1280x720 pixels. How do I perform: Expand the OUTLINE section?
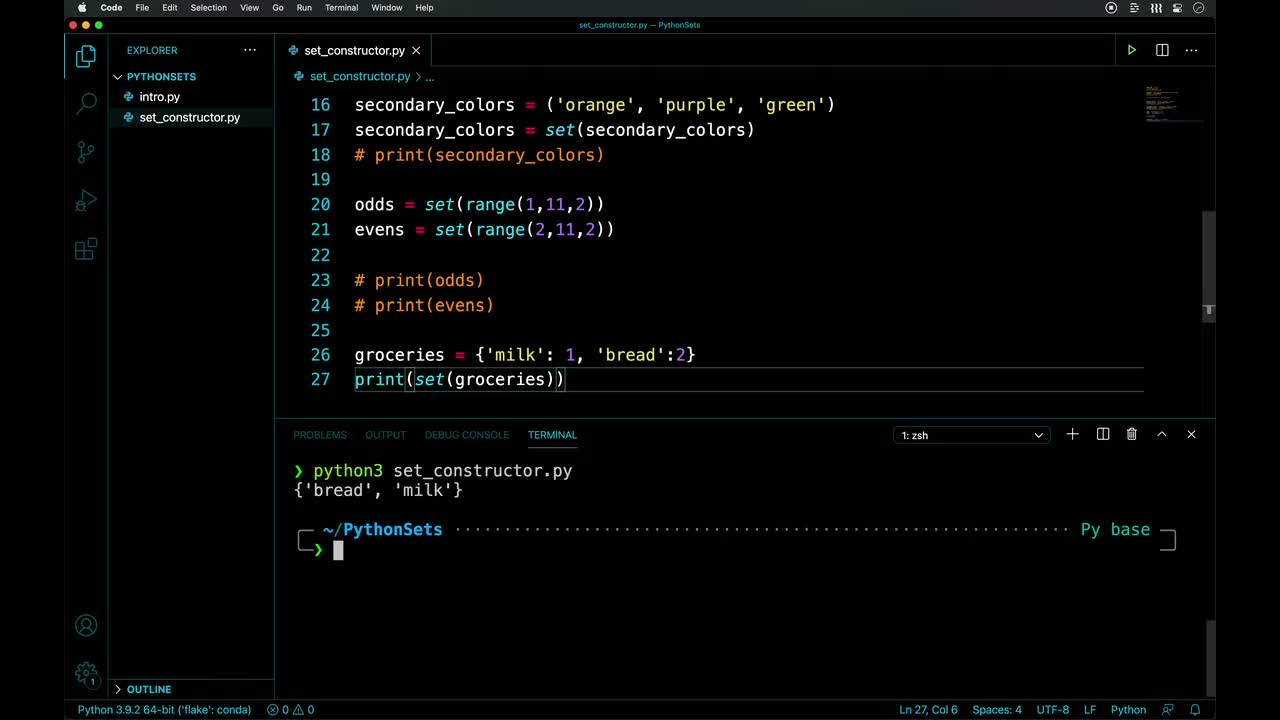[x=149, y=689]
